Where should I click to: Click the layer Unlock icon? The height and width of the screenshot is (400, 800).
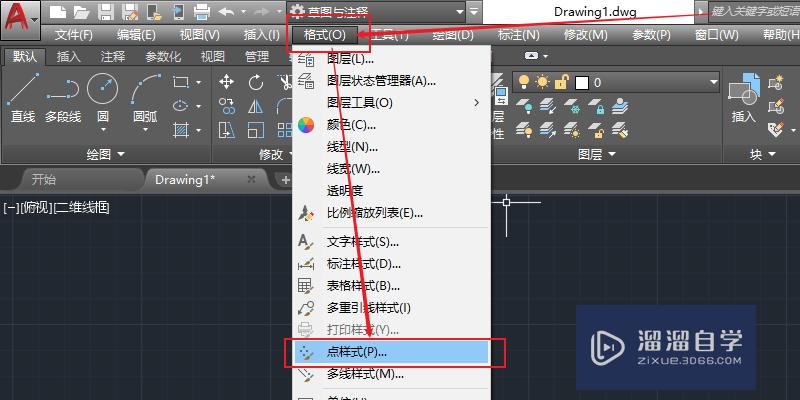click(595, 130)
